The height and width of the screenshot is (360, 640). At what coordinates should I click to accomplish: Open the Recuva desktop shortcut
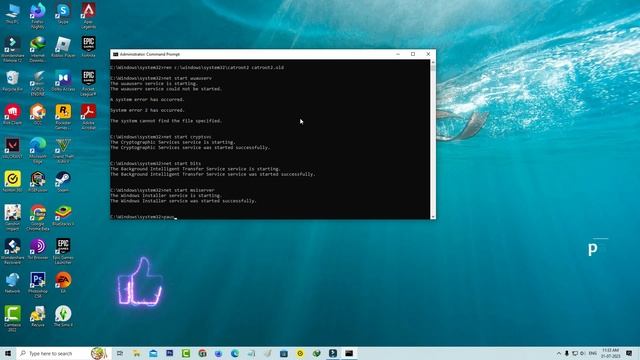coord(38,316)
